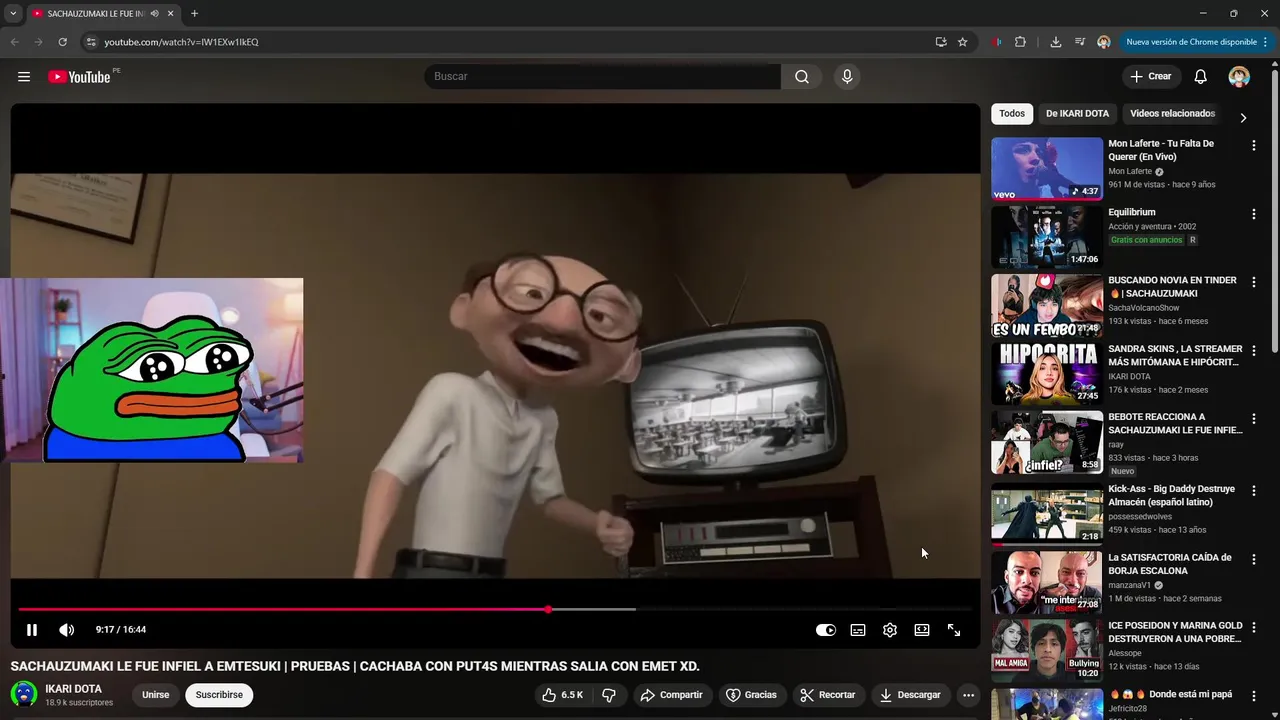Click Descargar to download video
The image size is (1280, 720).
pos(910,695)
